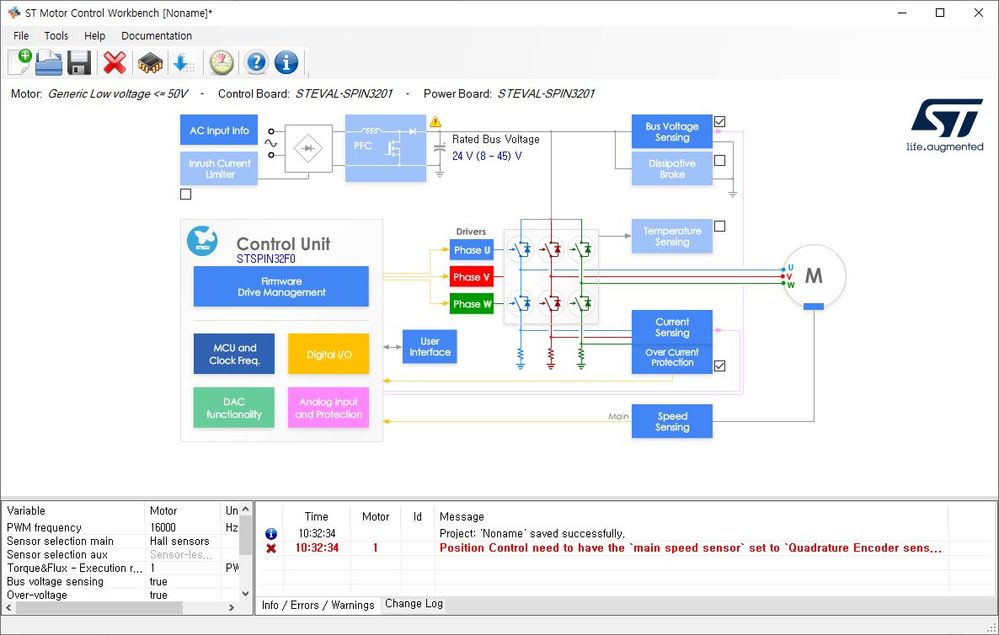The image size is (999, 635).
Task: Click the variable list scroll right arrow
Action: point(231,608)
